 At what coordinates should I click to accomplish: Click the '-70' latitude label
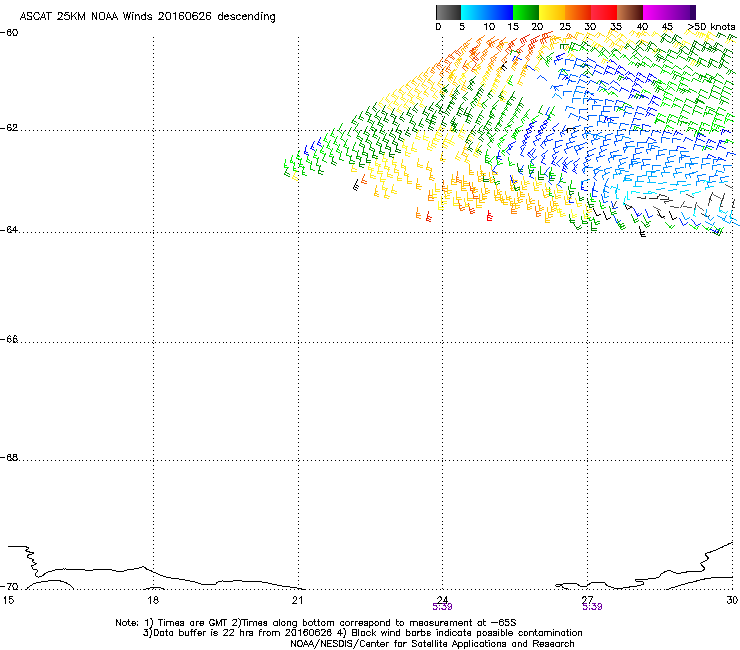pos(9,587)
